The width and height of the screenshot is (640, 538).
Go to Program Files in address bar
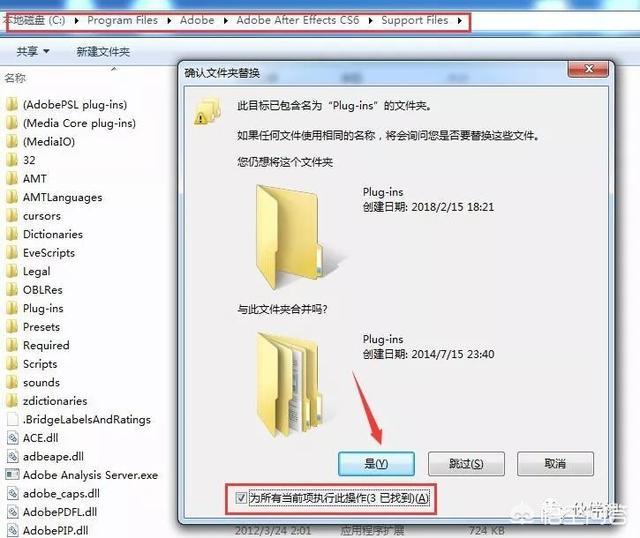122,20
